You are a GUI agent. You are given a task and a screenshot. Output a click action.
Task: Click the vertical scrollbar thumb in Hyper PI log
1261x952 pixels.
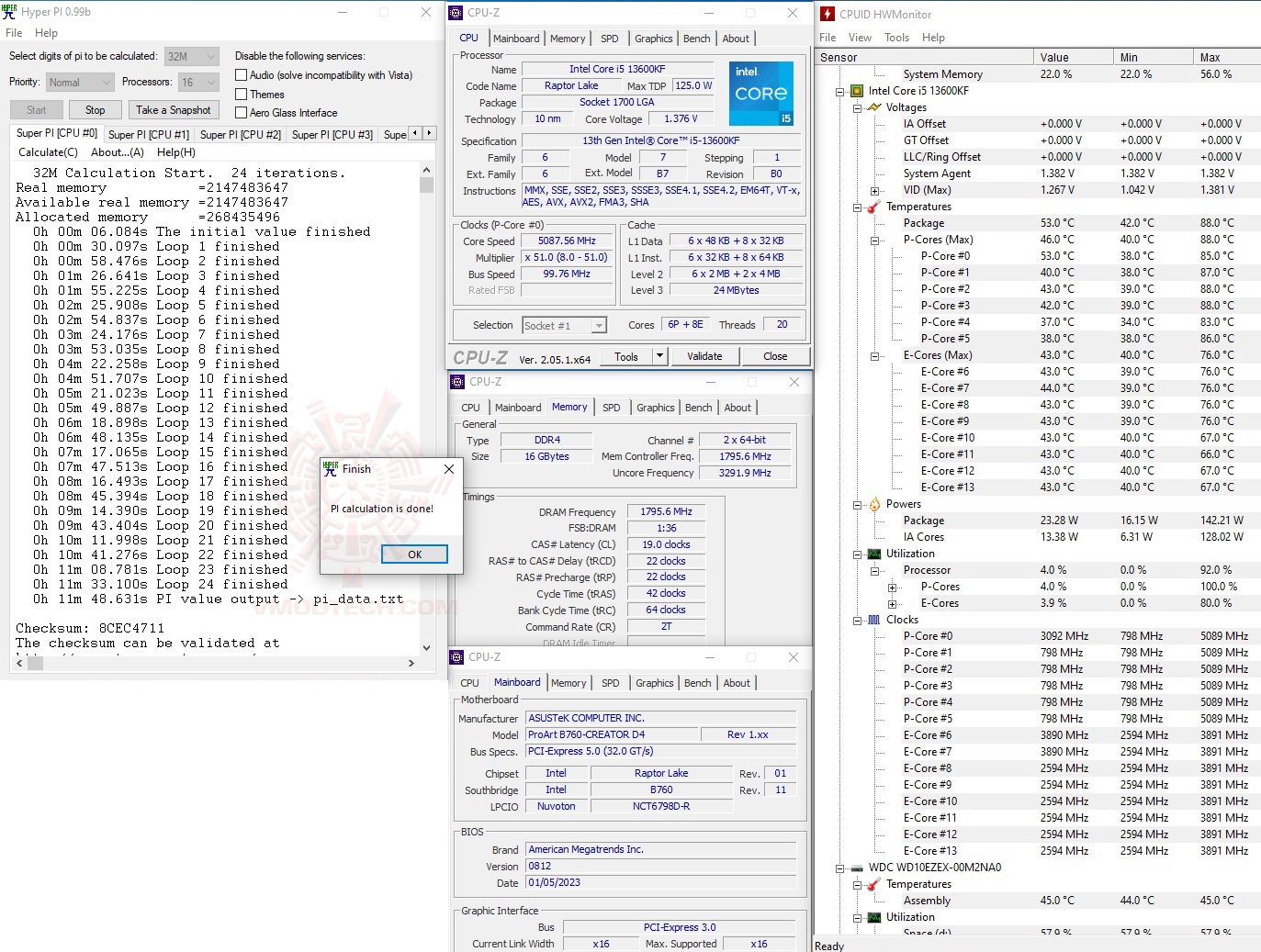426,185
